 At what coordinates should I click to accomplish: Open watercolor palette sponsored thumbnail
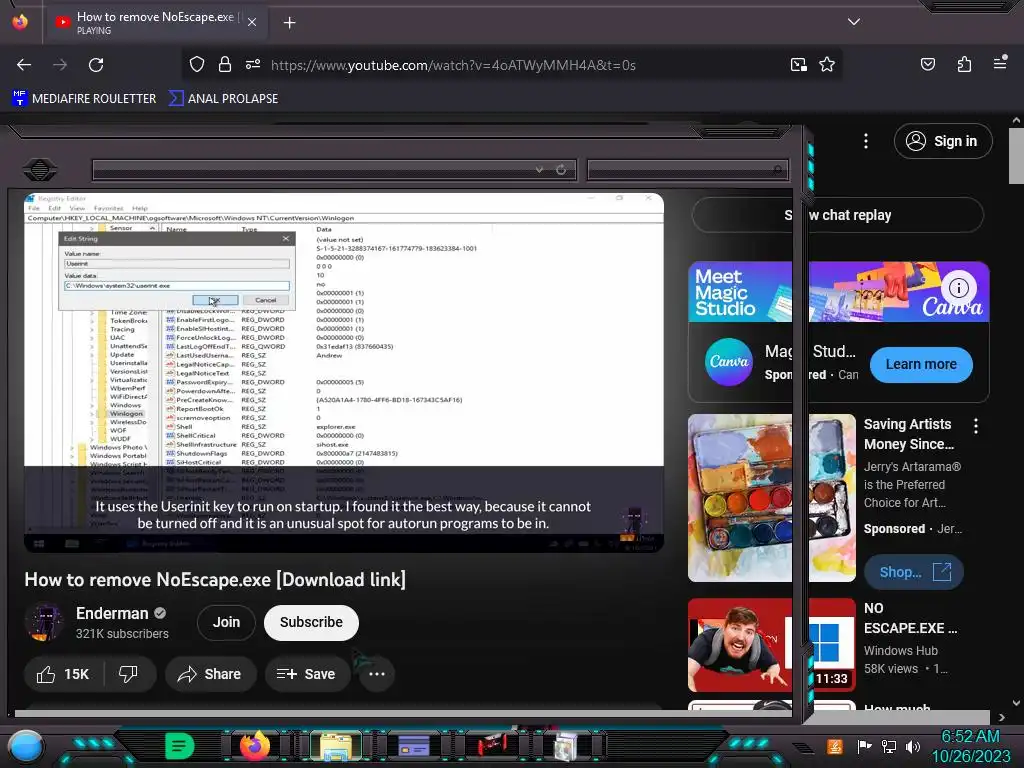coord(771,498)
